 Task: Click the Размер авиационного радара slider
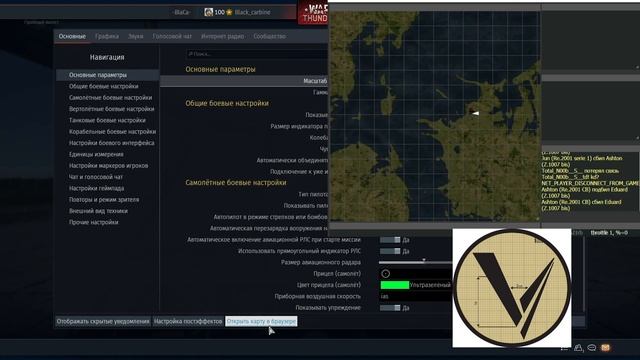pos(416,262)
